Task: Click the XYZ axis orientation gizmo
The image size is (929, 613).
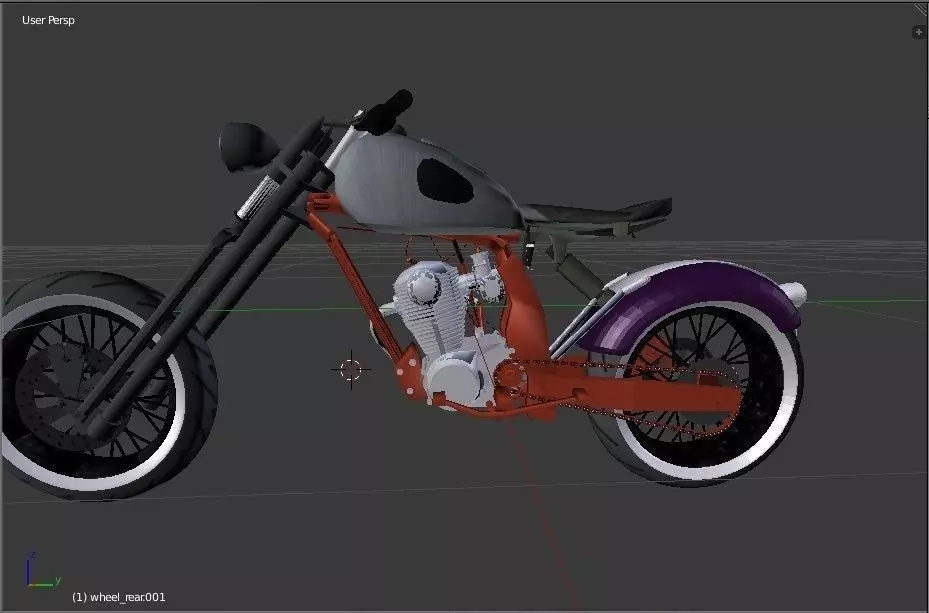Action: [42, 571]
